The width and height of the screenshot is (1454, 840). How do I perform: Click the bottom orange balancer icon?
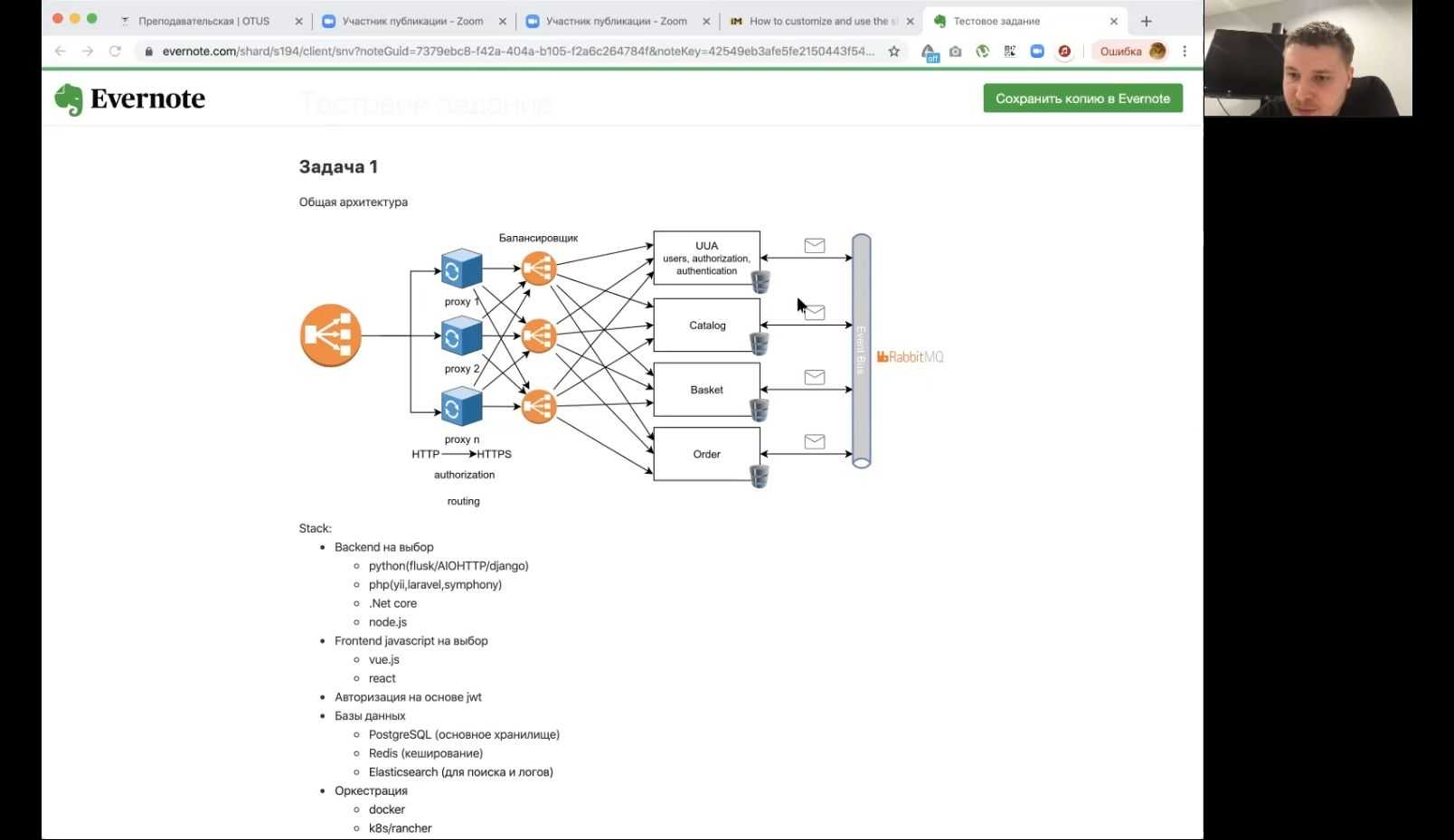click(x=538, y=406)
